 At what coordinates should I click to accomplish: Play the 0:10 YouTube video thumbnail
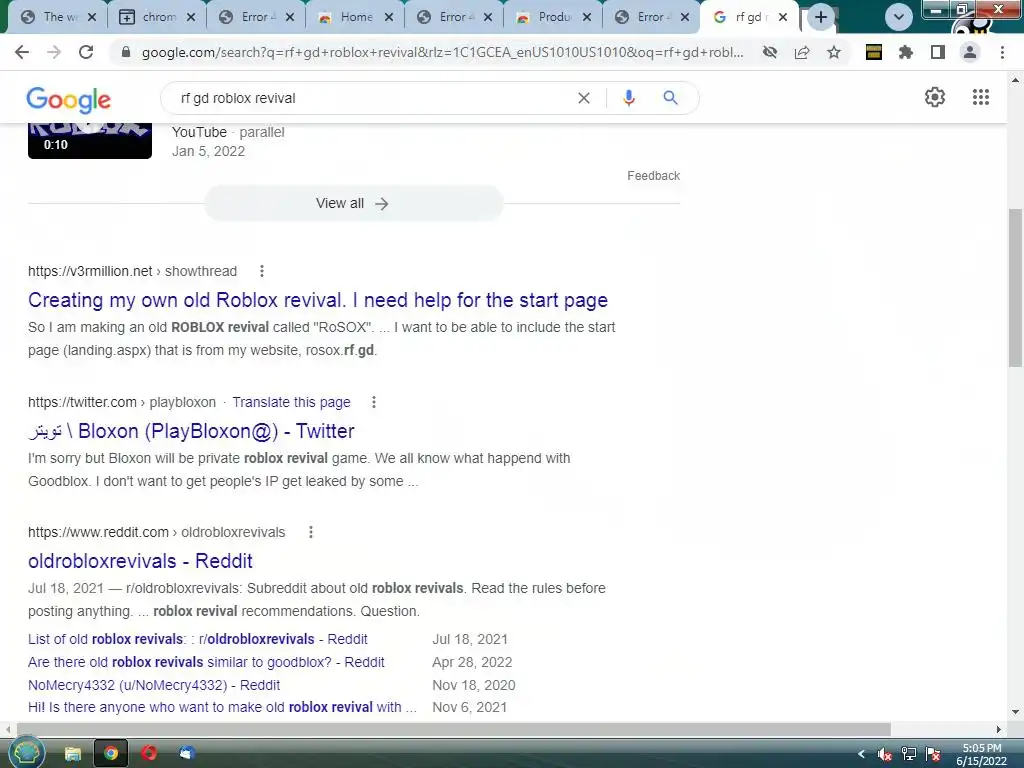90,140
